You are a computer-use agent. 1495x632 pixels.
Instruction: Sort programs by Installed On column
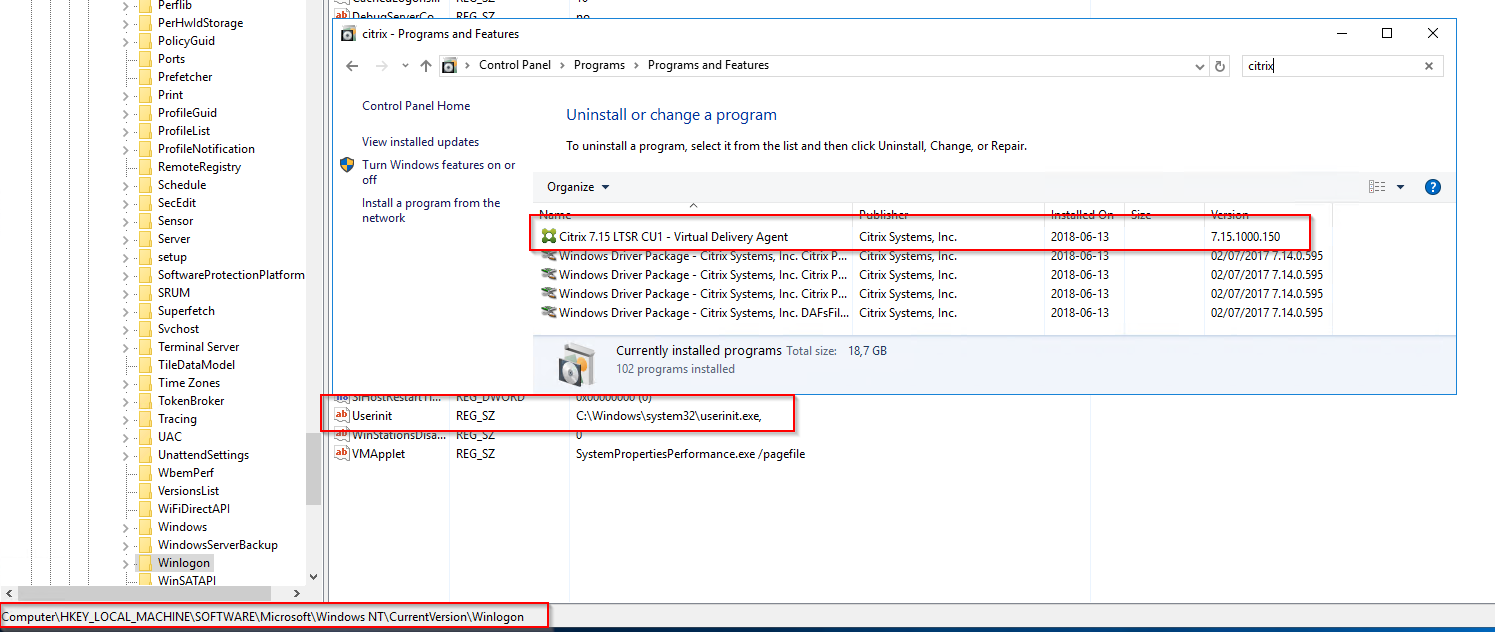[x=1082, y=215]
